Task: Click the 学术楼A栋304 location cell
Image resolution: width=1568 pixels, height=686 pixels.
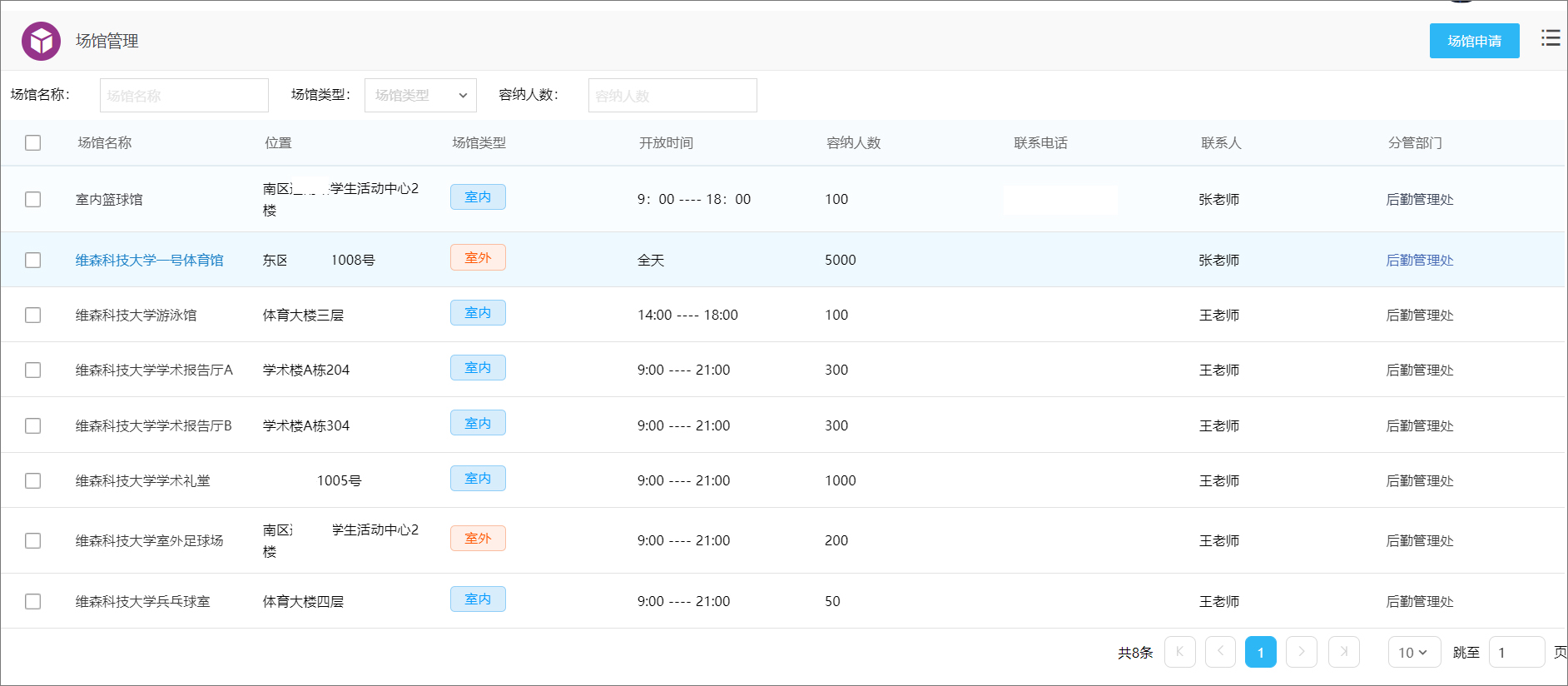Action: (x=306, y=425)
